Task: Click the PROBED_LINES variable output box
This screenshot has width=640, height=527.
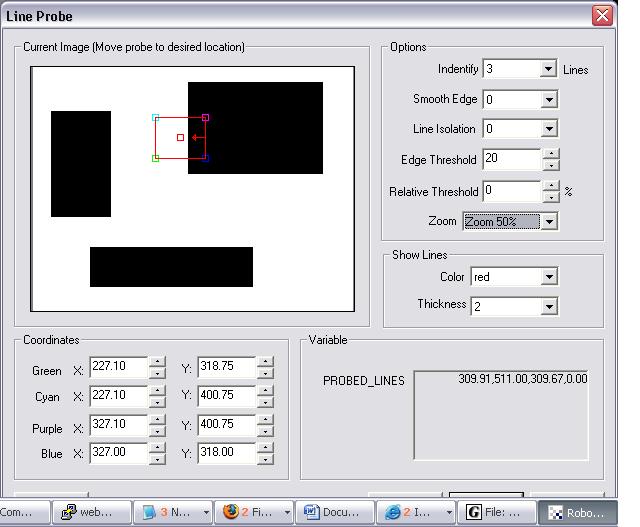Action: [x=501, y=415]
